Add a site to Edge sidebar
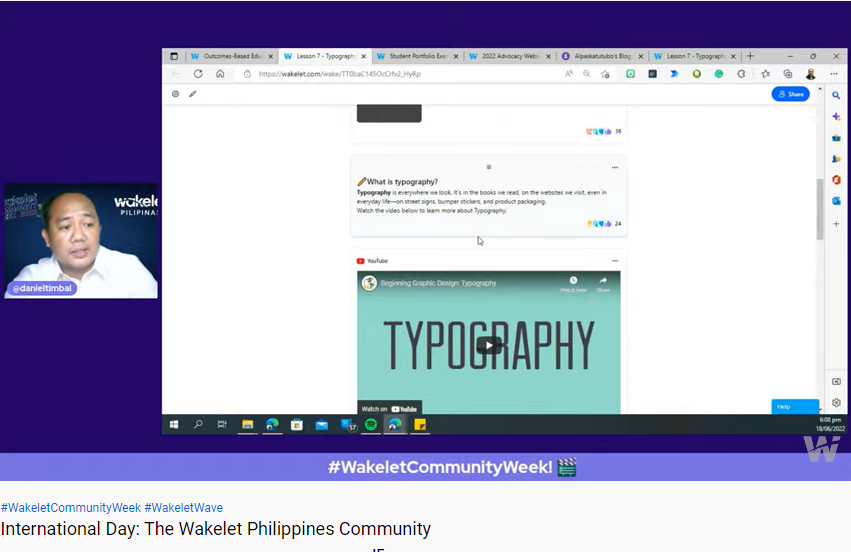Viewport: 851px width, 552px height. coord(836,224)
